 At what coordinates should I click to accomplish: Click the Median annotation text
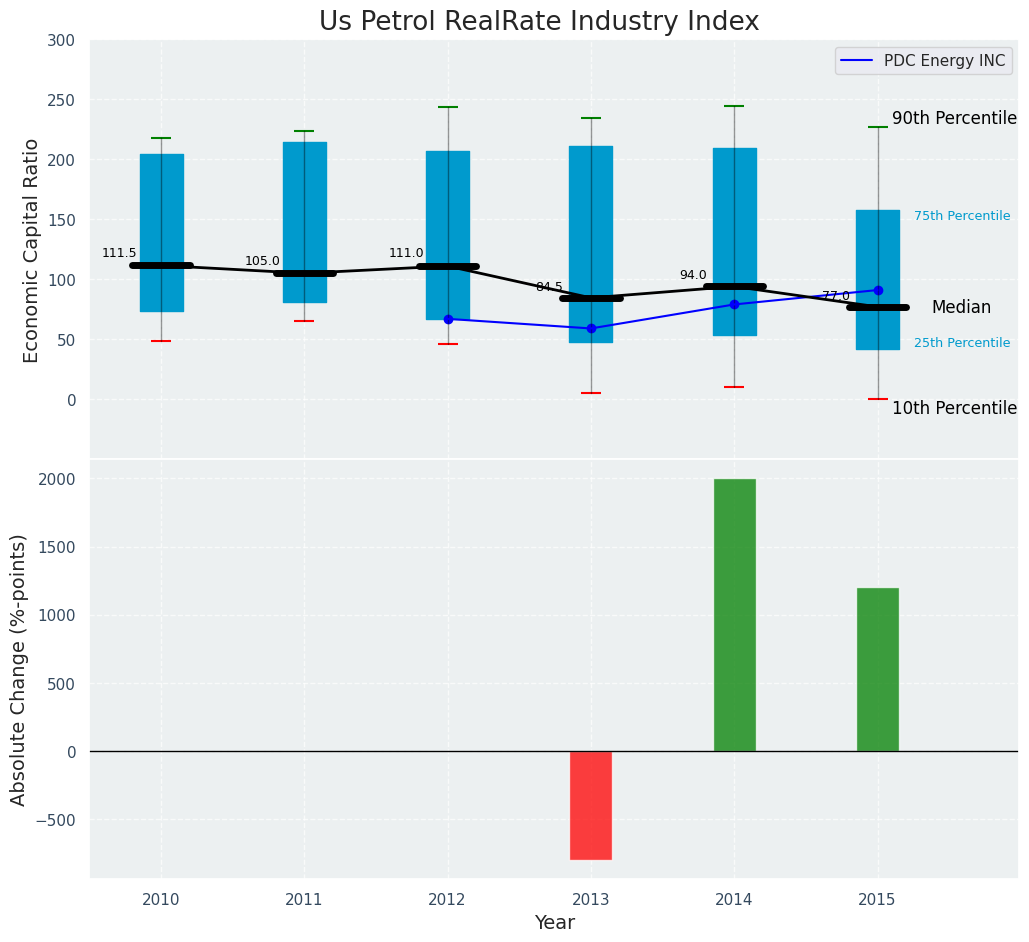click(x=961, y=308)
